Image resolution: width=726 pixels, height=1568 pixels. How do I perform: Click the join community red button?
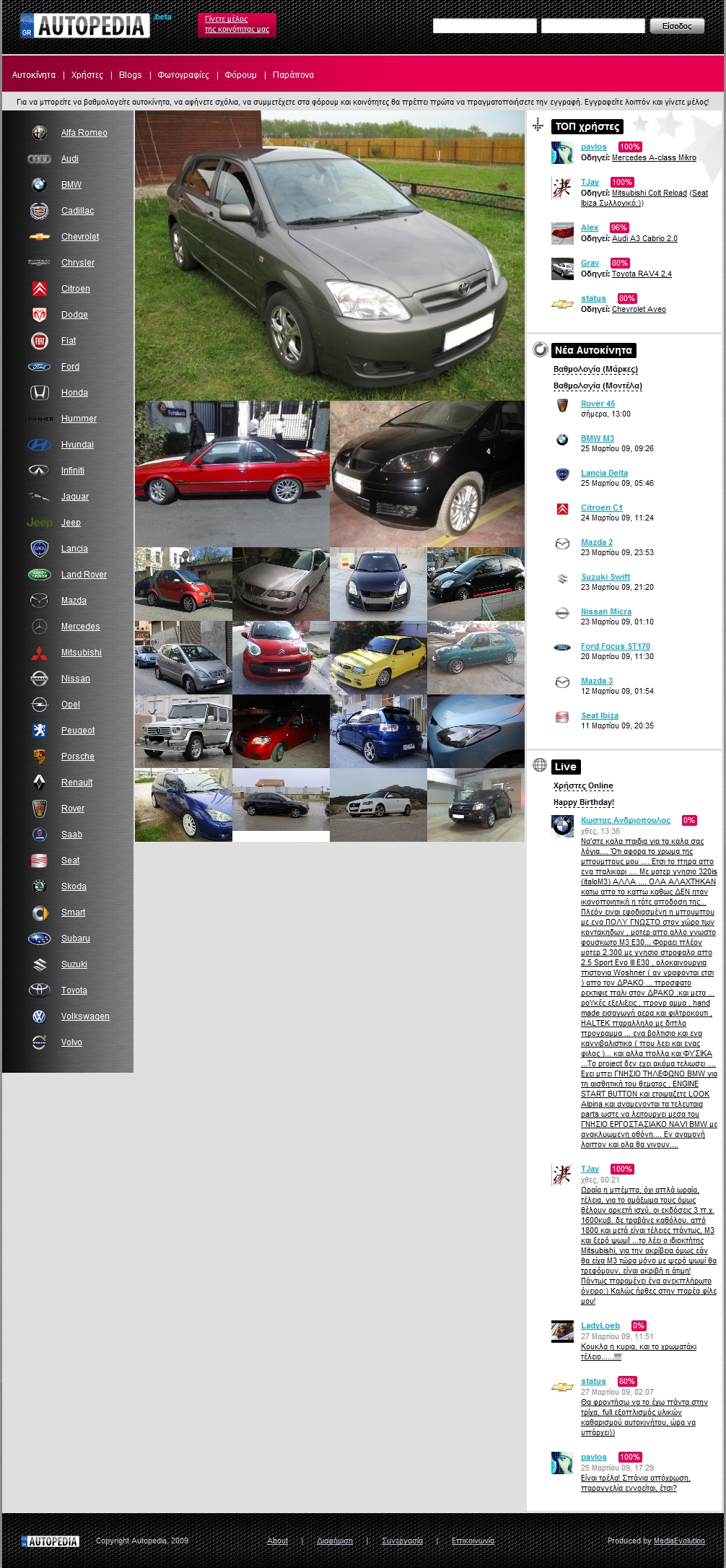click(x=237, y=25)
